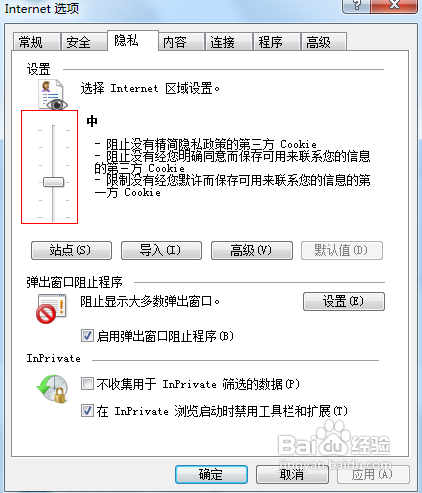Click the pop-up blocker stop-sign icon
Viewport: 422px width, 493px height.
point(51,309)
